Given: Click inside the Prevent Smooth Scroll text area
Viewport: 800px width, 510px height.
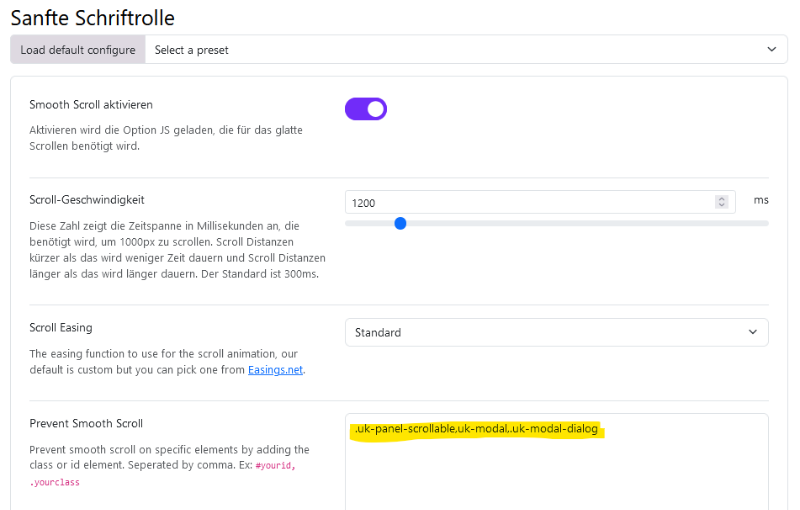Looking at the screenshot, I should click(557, 462).
